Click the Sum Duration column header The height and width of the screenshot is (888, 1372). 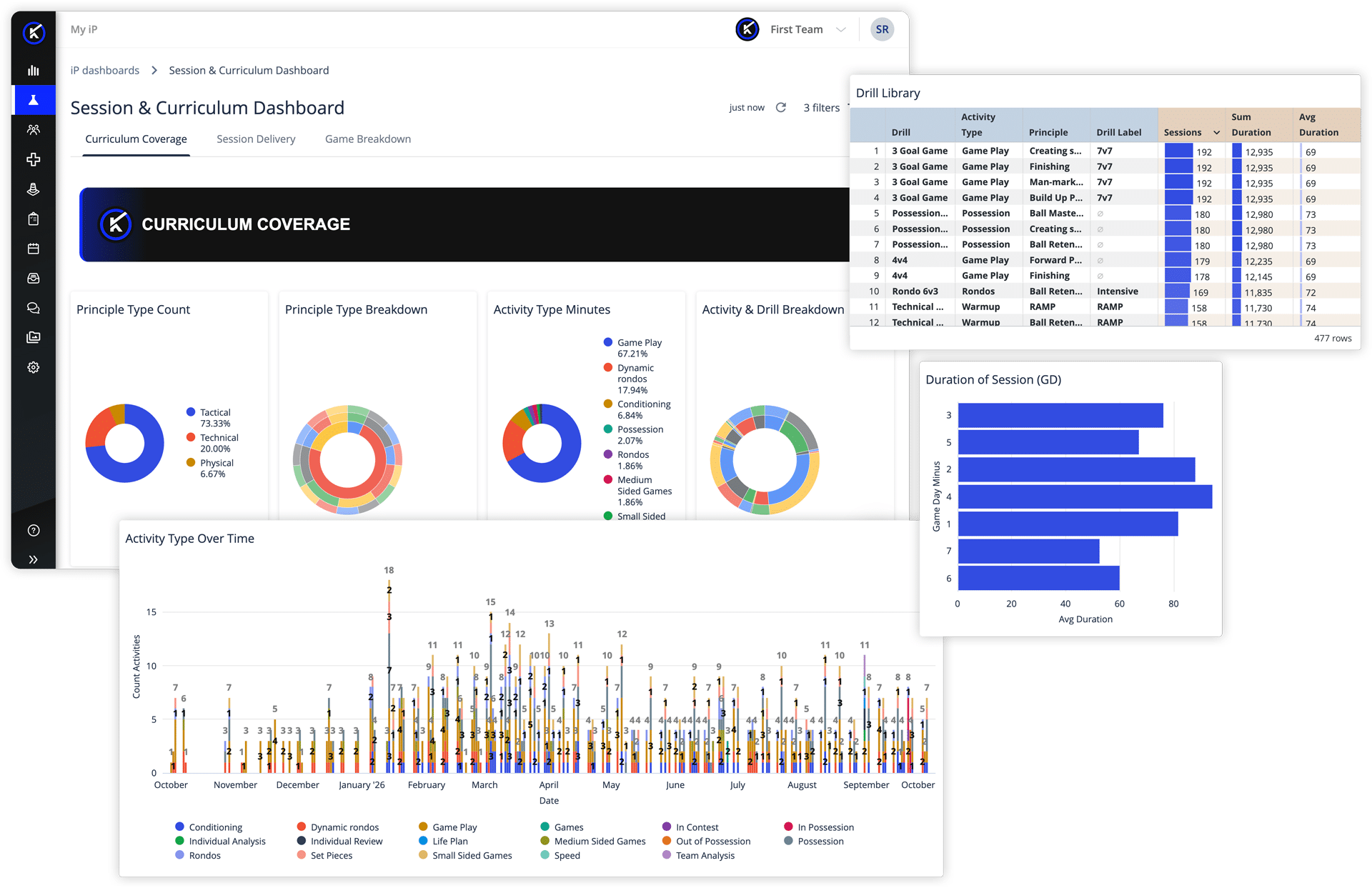1251,125
